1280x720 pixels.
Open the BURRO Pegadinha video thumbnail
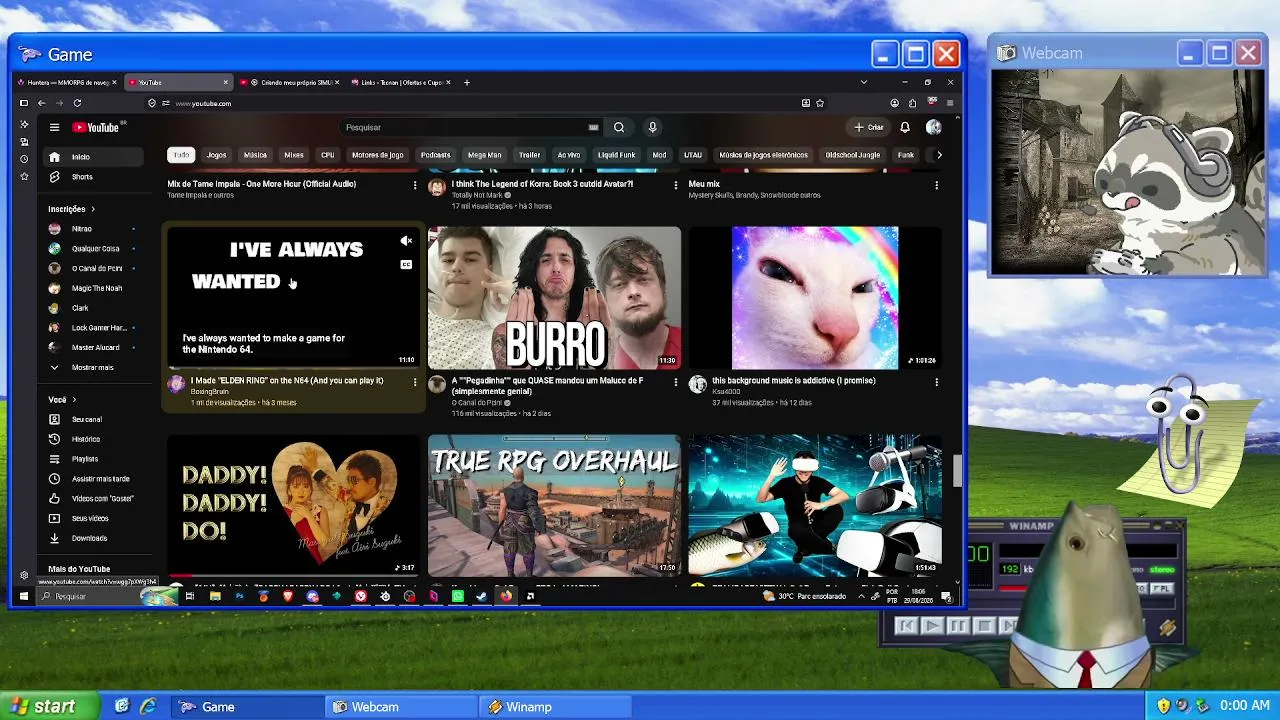coord(554,298)
